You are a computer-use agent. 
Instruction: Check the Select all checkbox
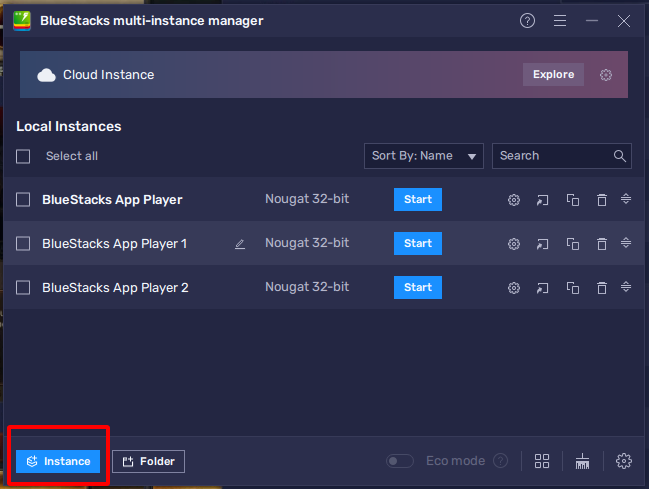pos(23,156)
